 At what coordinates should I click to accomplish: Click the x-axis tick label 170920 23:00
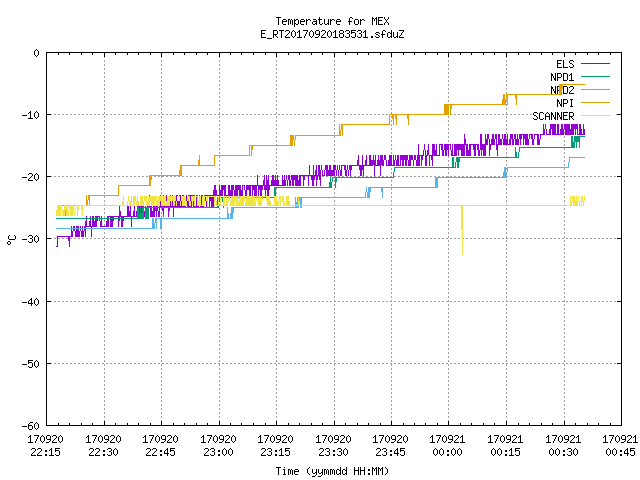(218, 446)
